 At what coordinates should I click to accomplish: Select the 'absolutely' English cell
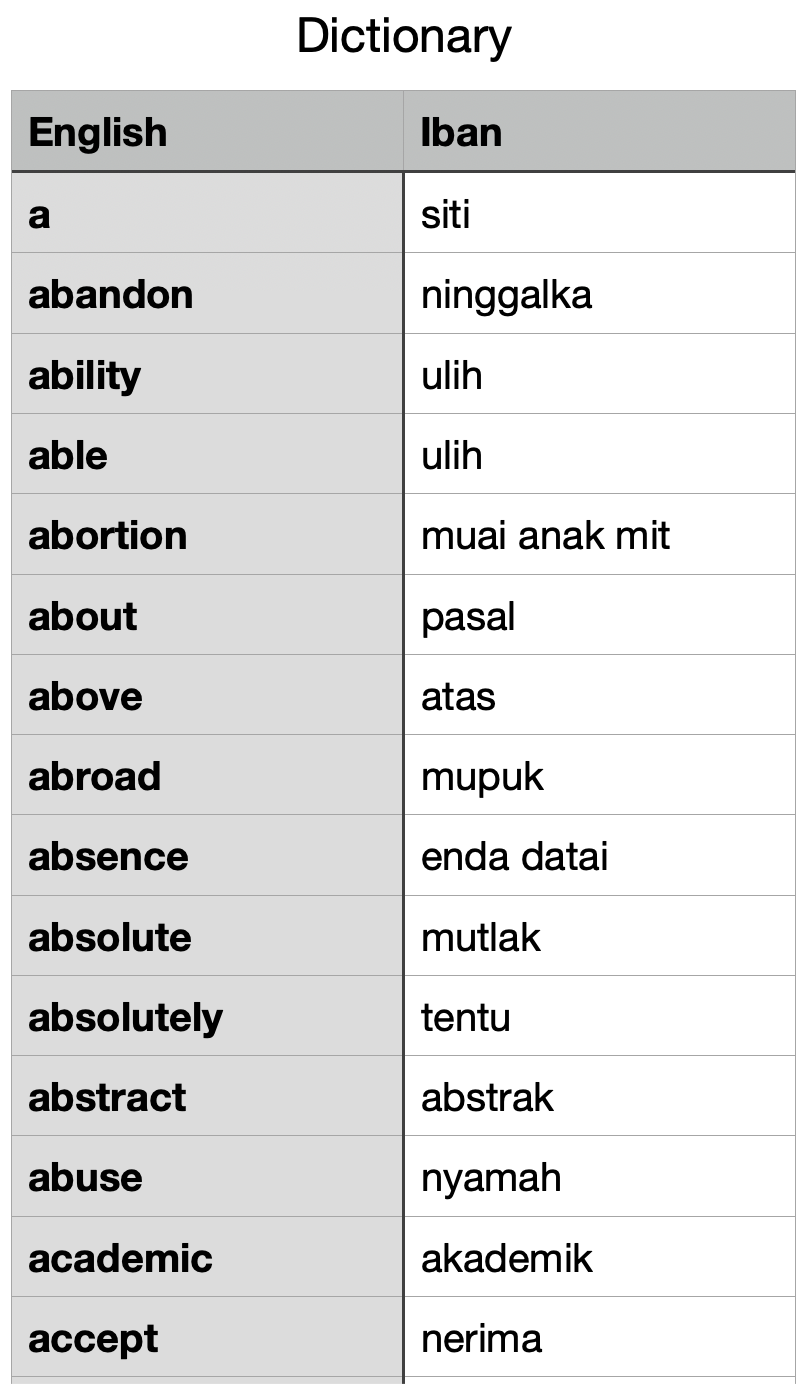tap(207, 1017)
